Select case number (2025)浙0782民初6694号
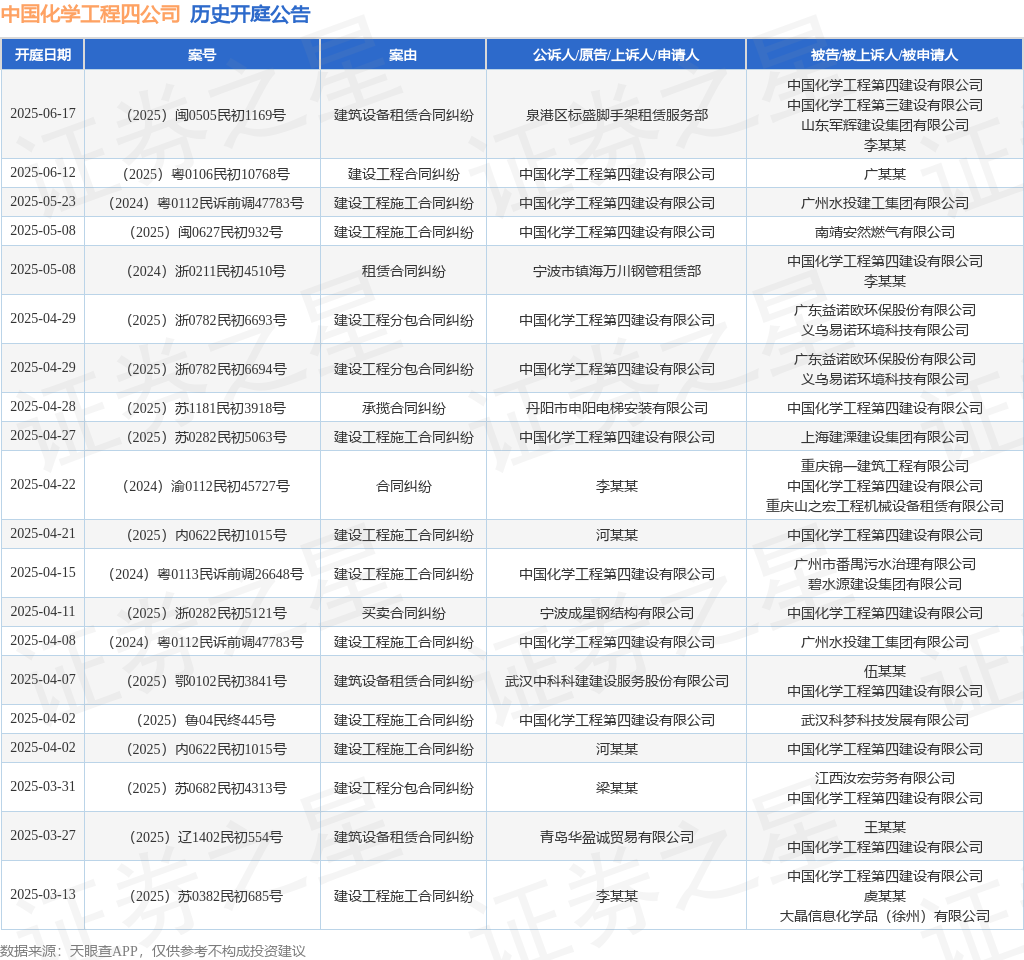The height and width of the screenshot is (960, 1024). tap(206, 369)
